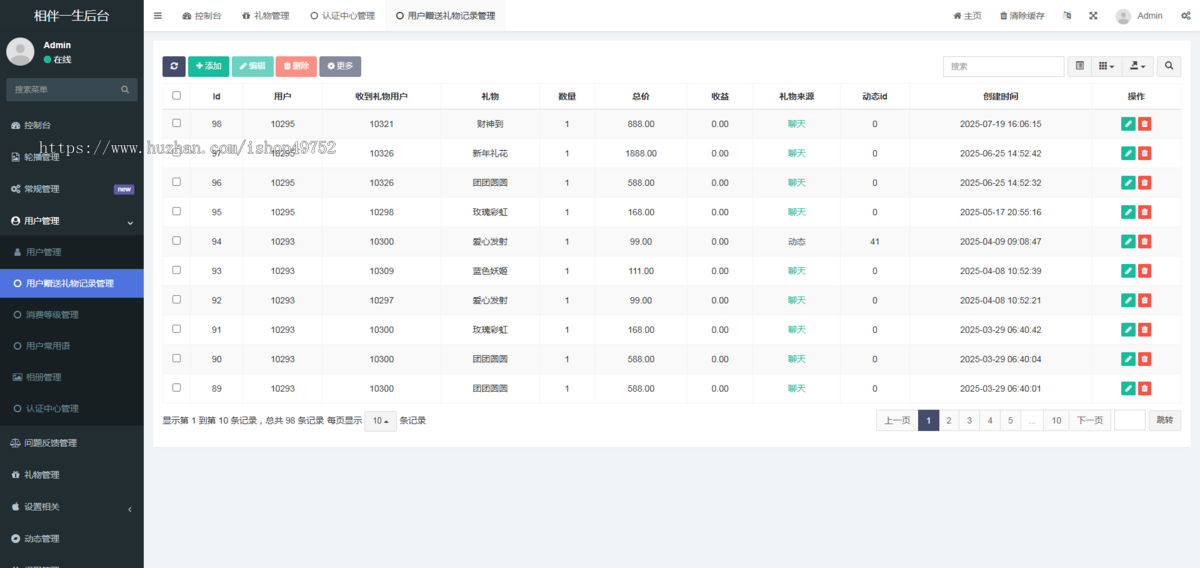Switch to the 控制台 tab
The width and height of the screenshot is (1200, 568).
click(x=202, y=16)
